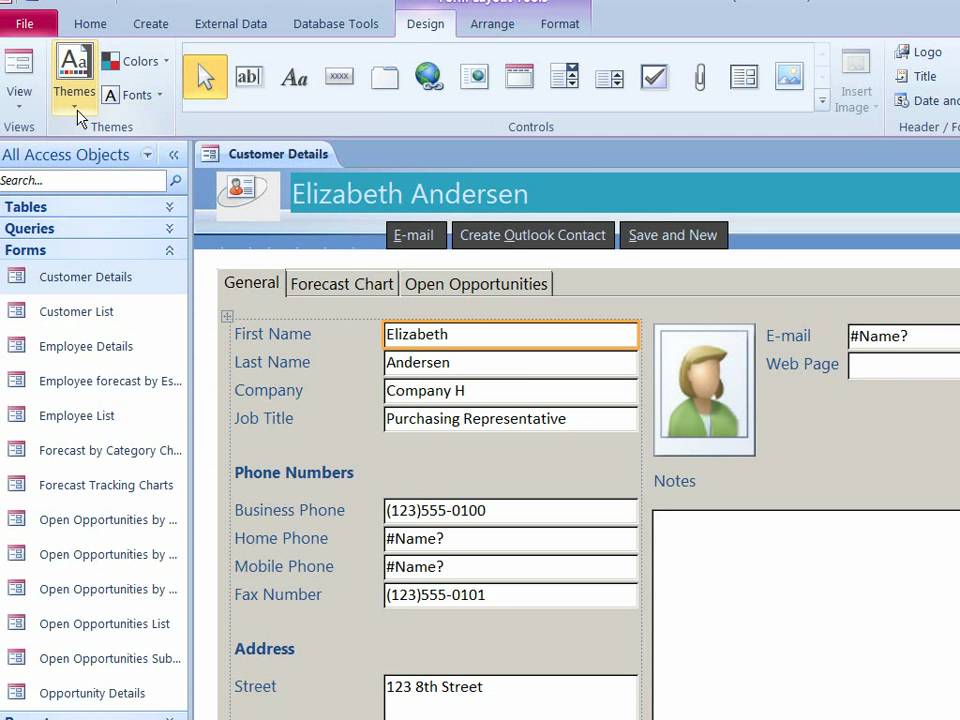Click the Job Title field
Viewport: 960px width, 720px height.
pos(511,419)
